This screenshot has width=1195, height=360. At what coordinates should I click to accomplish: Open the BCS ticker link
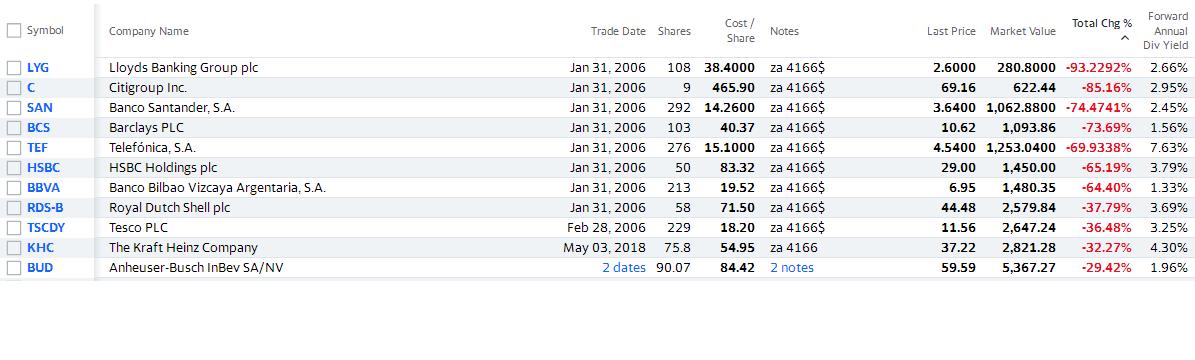coord(38,127)
